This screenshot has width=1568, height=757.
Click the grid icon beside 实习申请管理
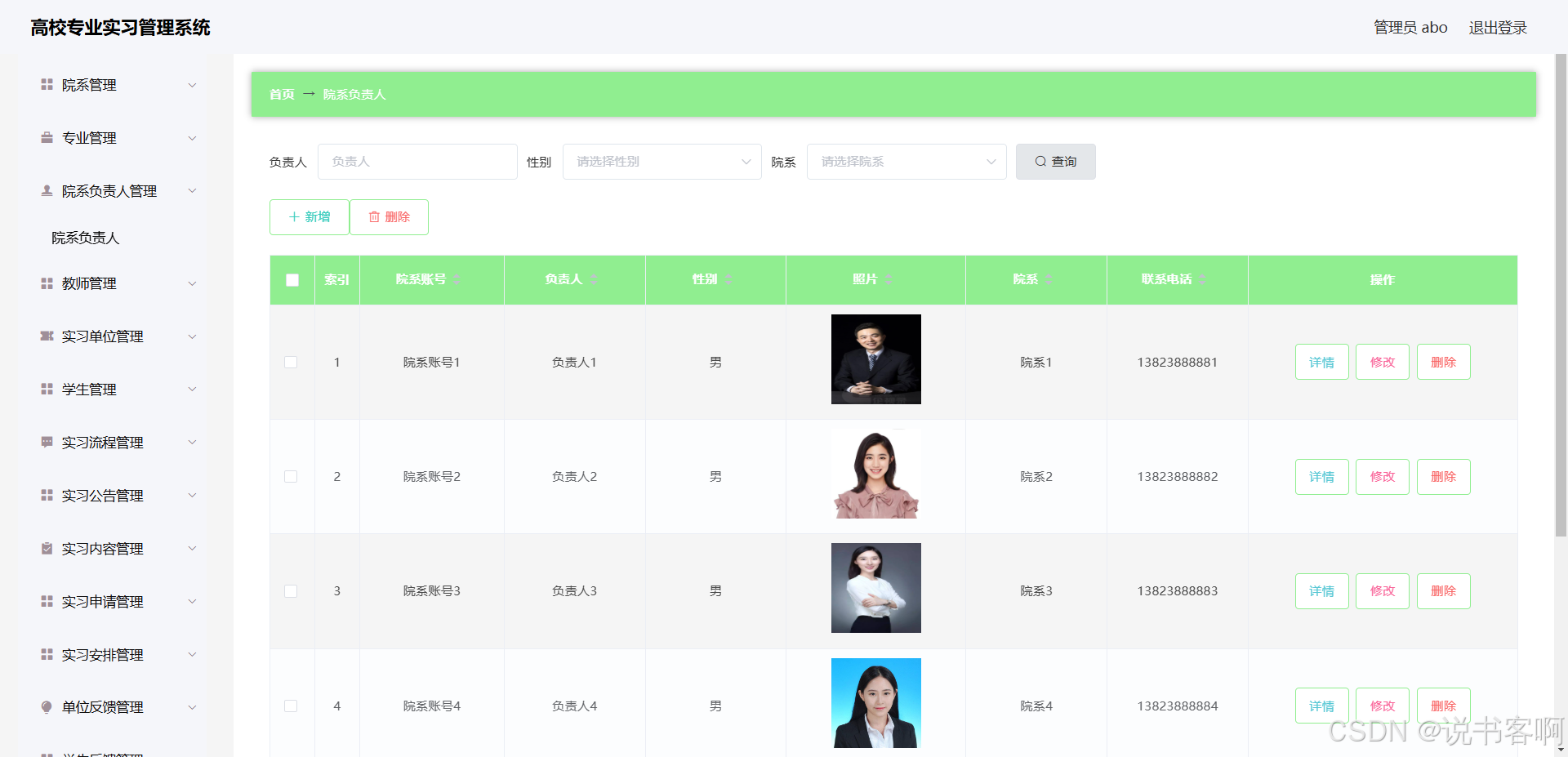(x=47, y=602)
